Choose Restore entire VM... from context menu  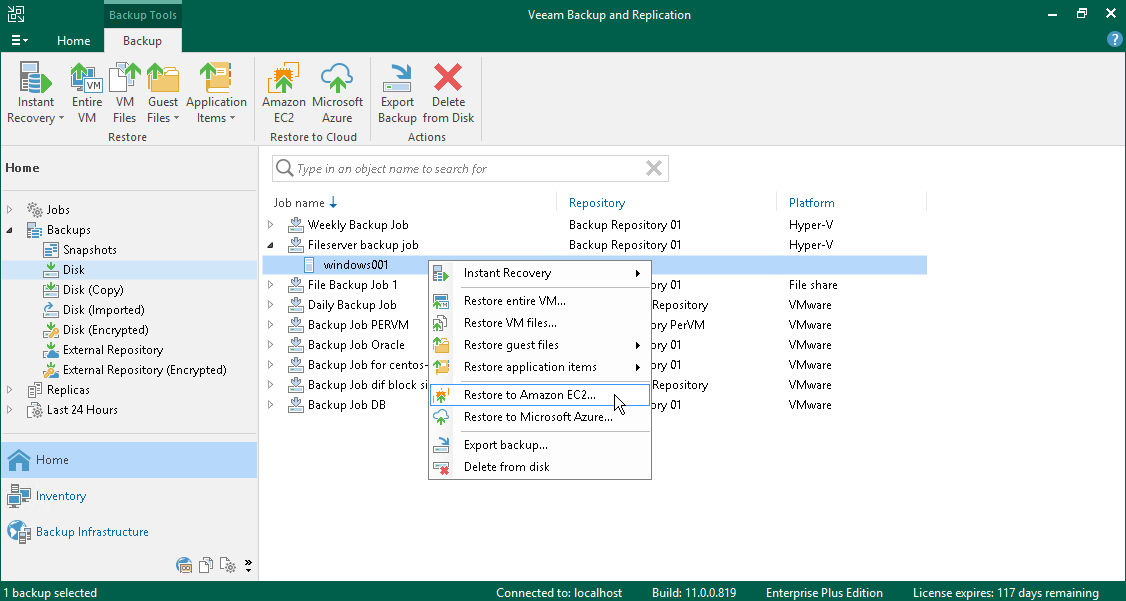tap(539, 301)
